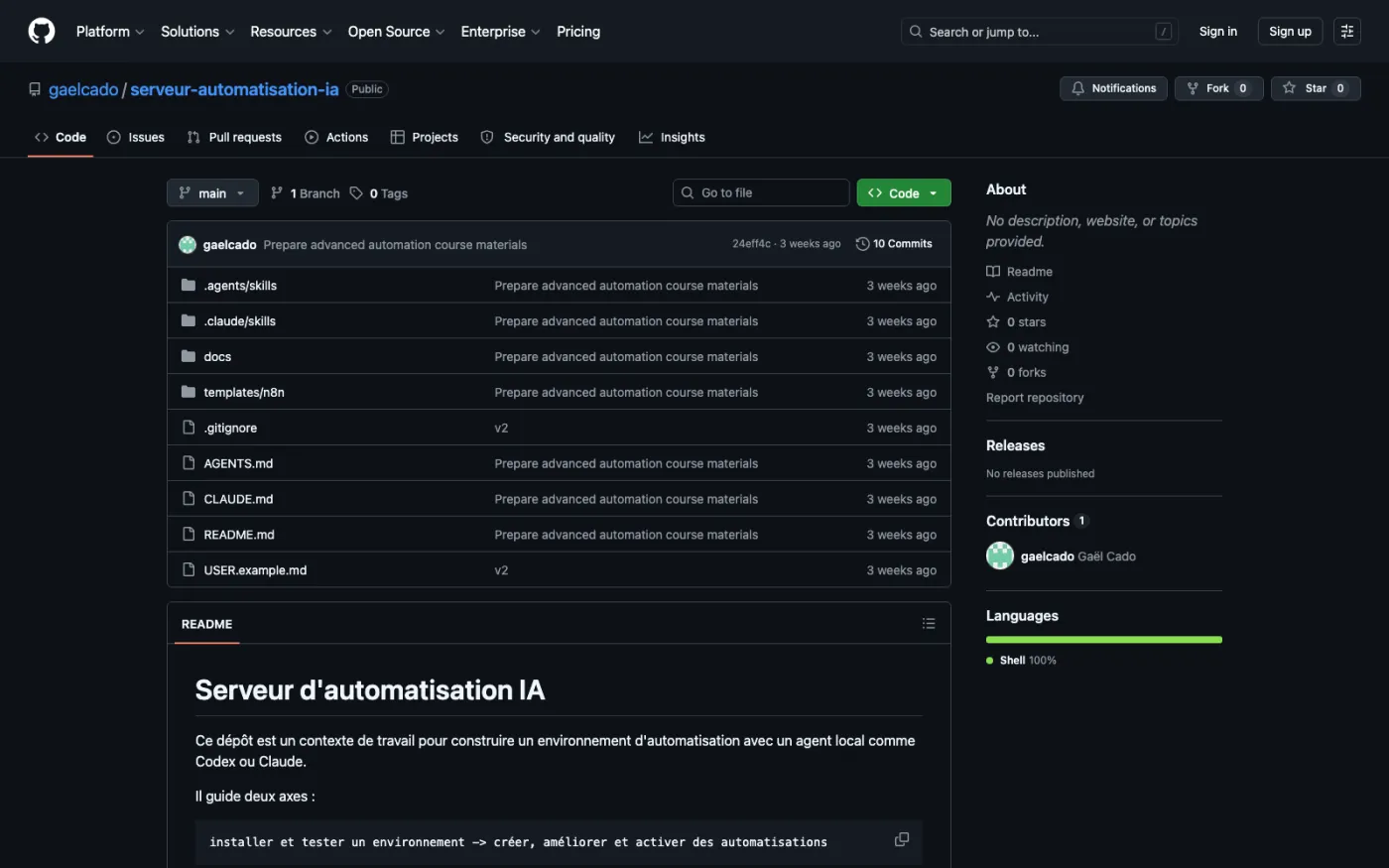The width and height of the screenshot is (1389, 868).
Task: Open the gaelcado owner link
Action: pyautogui.click(x=83, y=89)
